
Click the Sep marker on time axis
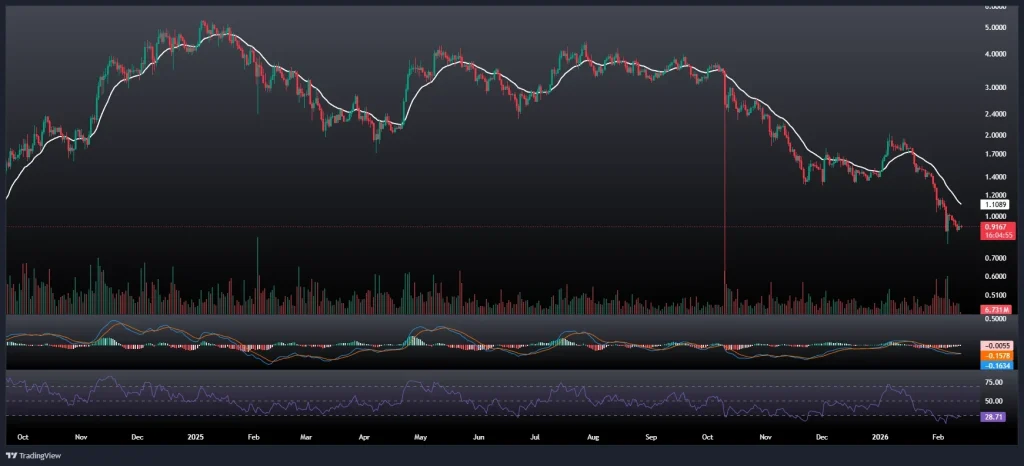coord(652,438)
